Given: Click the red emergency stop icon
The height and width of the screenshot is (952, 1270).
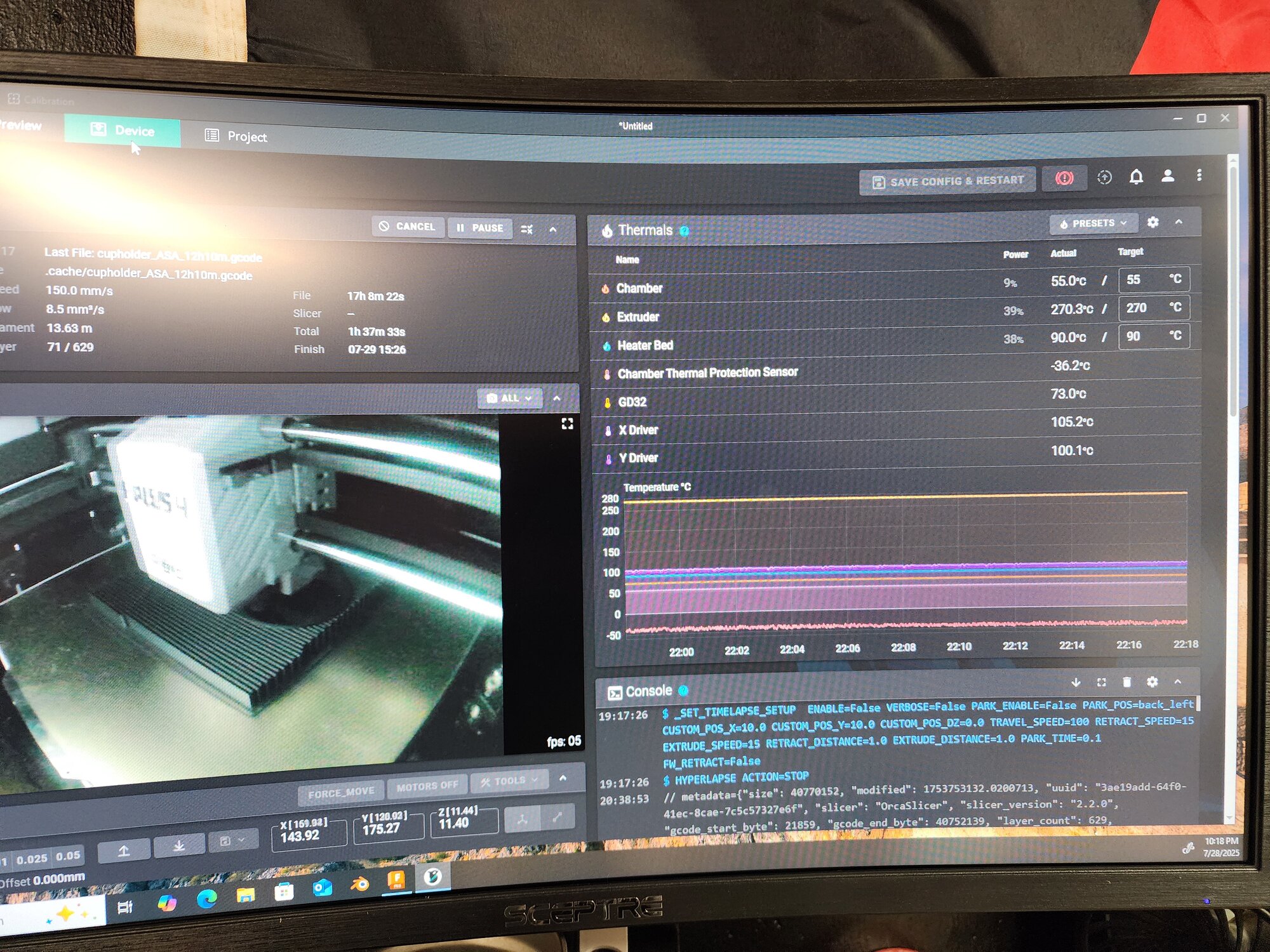Looking at the screenshot, I should click(1064, 178).
